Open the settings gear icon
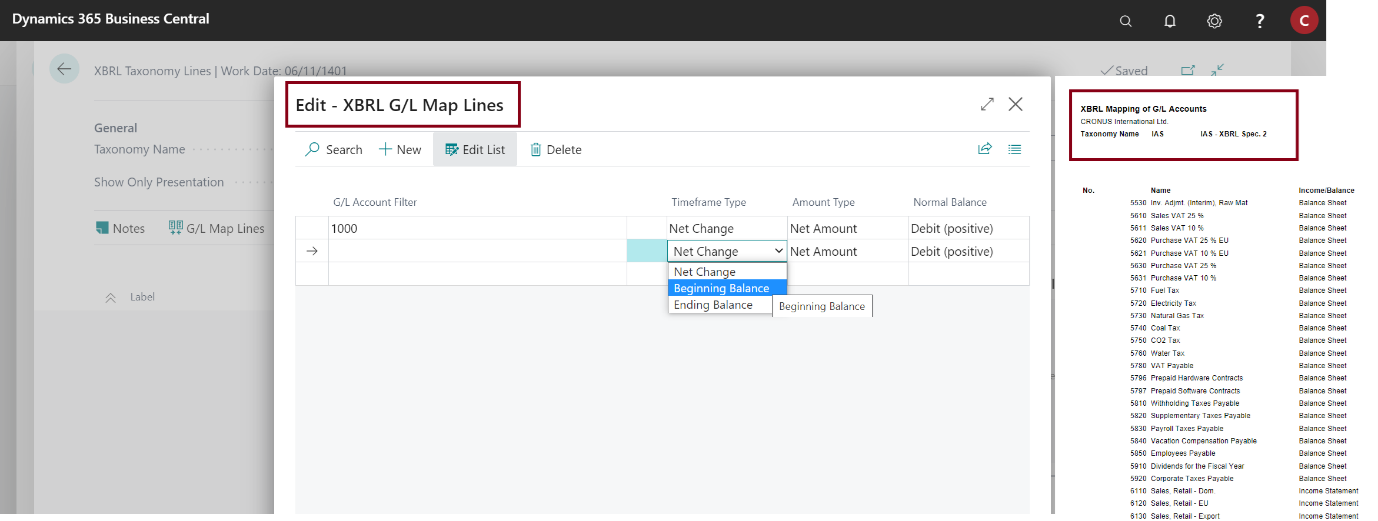Image resolution: width=1378 pixels, height=521 pixels. (x=1214, y=21)
